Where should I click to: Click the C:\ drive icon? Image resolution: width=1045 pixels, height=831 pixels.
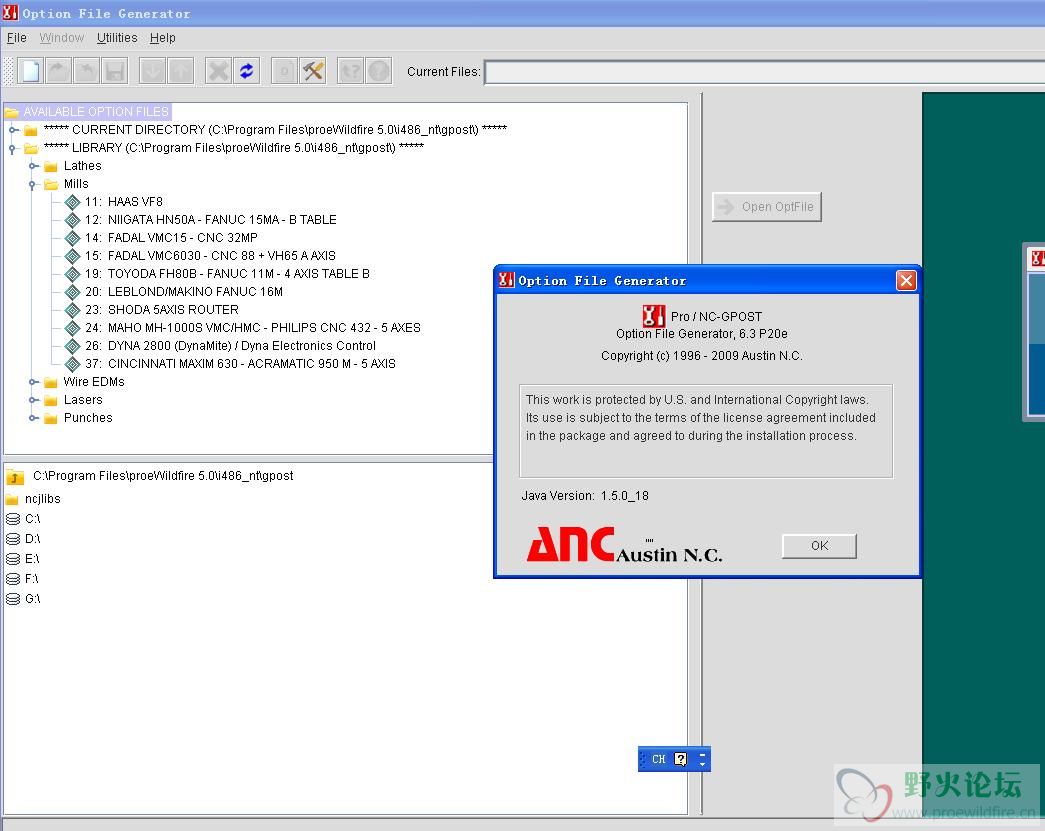tap(13, 518)
